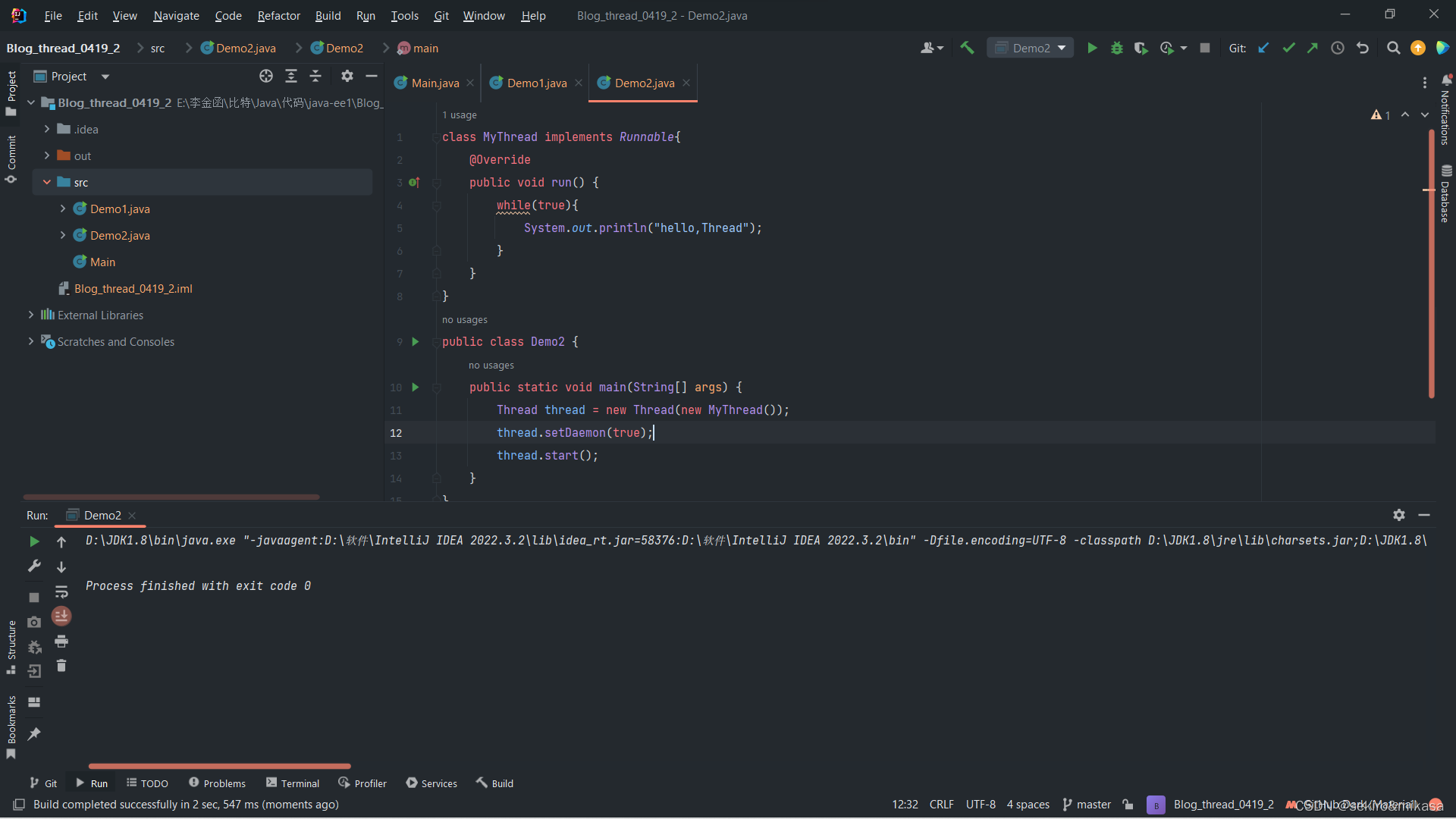The width and height of the screenshot is (1456, 819).
Task: Hide the Project tool window with the minimize icon
Action: 372,76
